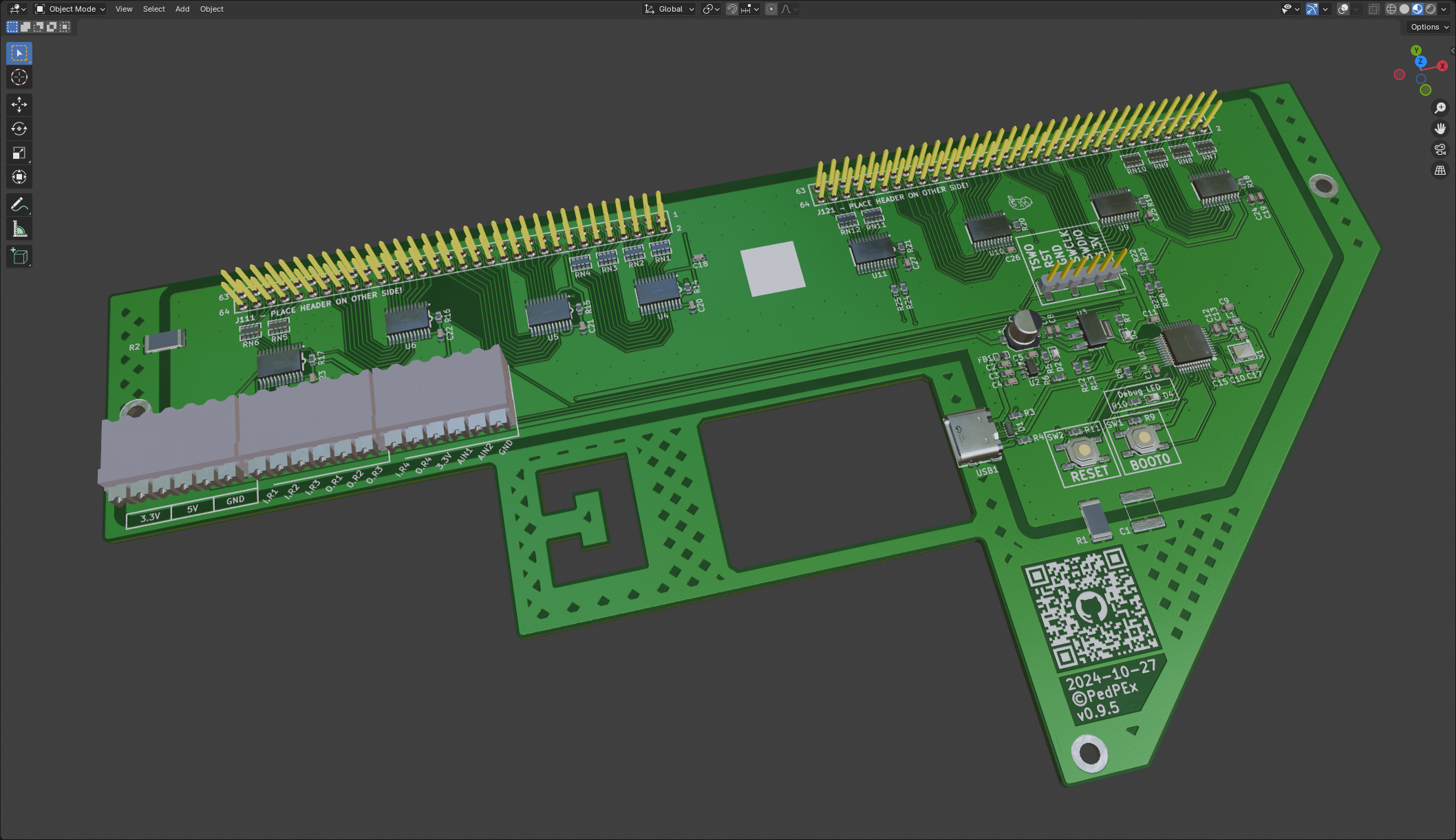Set selection mode to Intersect
This screenshot has height=840, width=1456.
coord(65,27)
